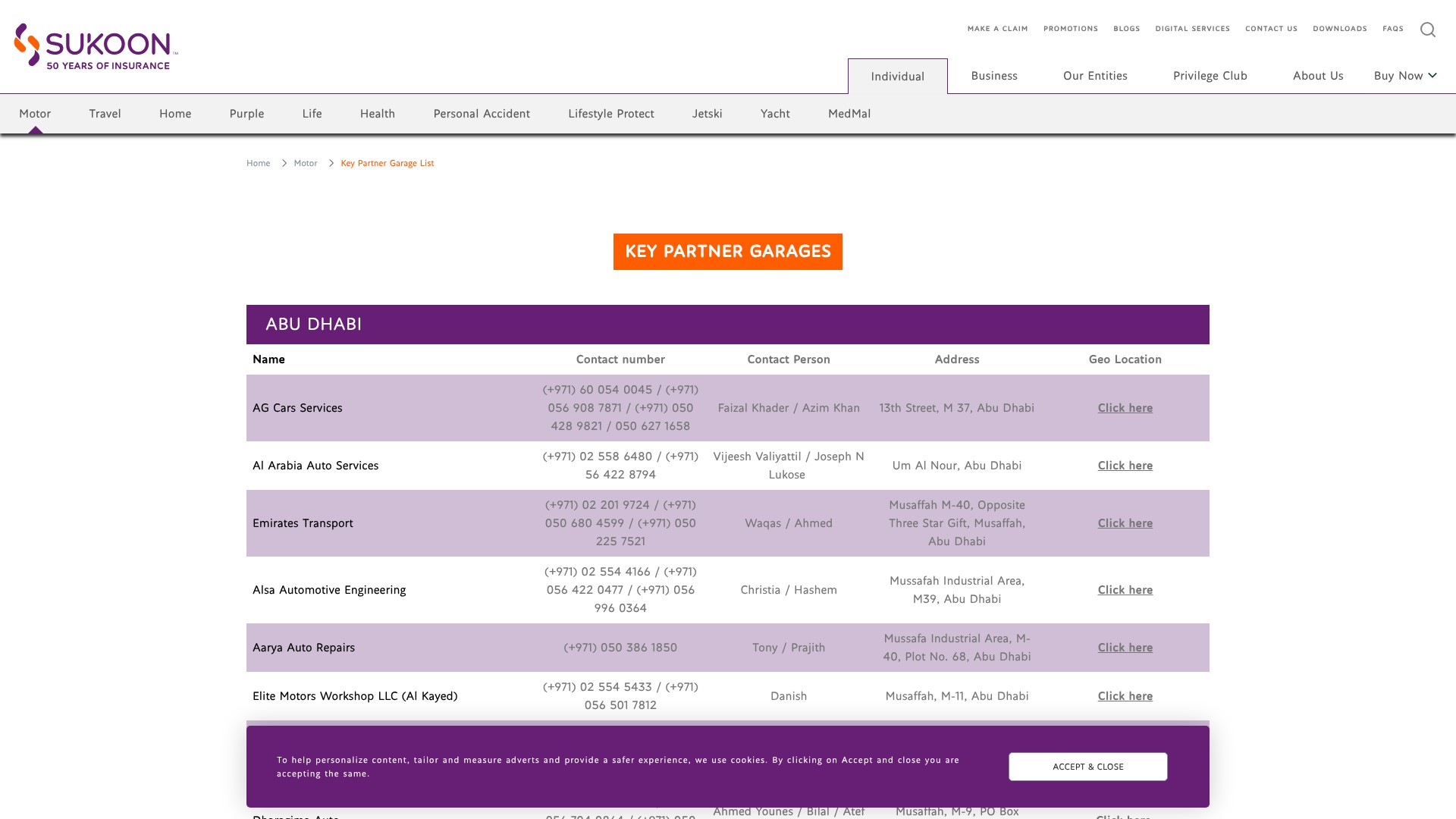Open geo location for Aarya Auto Repairs

[1125, 648]
